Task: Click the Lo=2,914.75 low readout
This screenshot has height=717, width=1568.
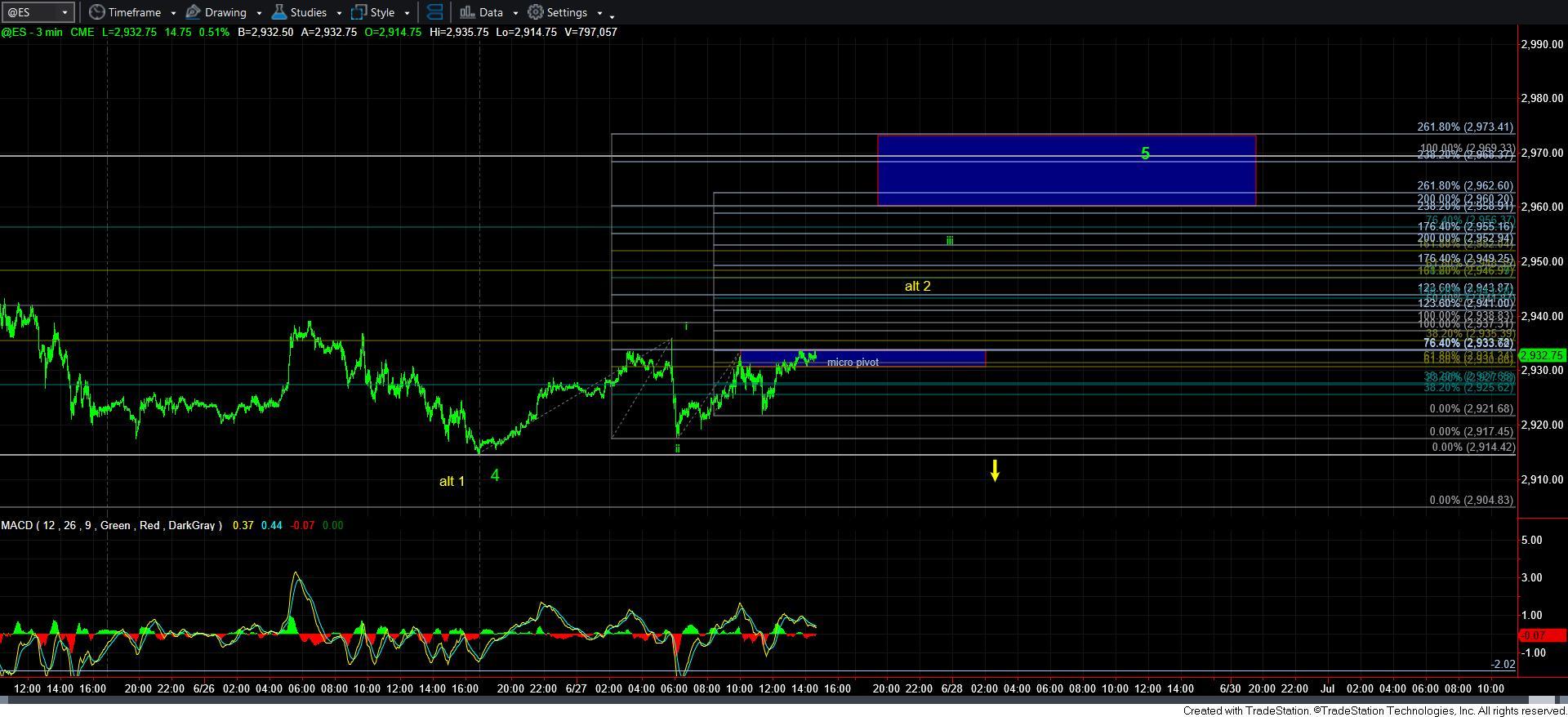Action: tap(526, 32)
